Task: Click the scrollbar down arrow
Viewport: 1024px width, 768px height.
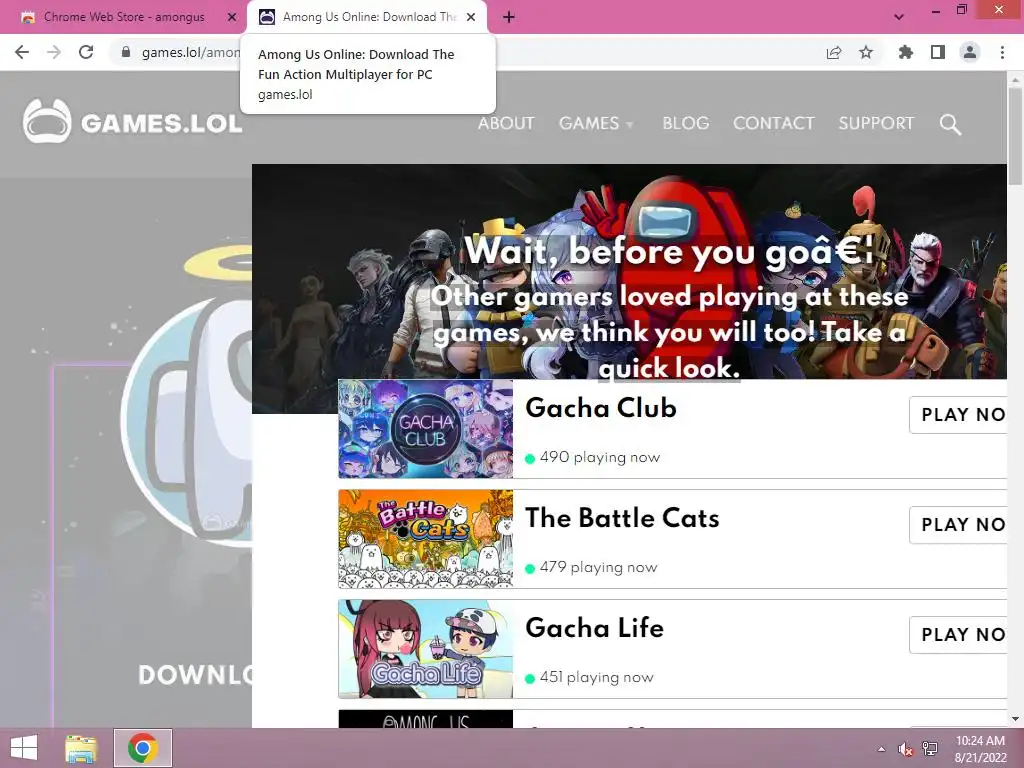Action: (x=1015, y=719)
